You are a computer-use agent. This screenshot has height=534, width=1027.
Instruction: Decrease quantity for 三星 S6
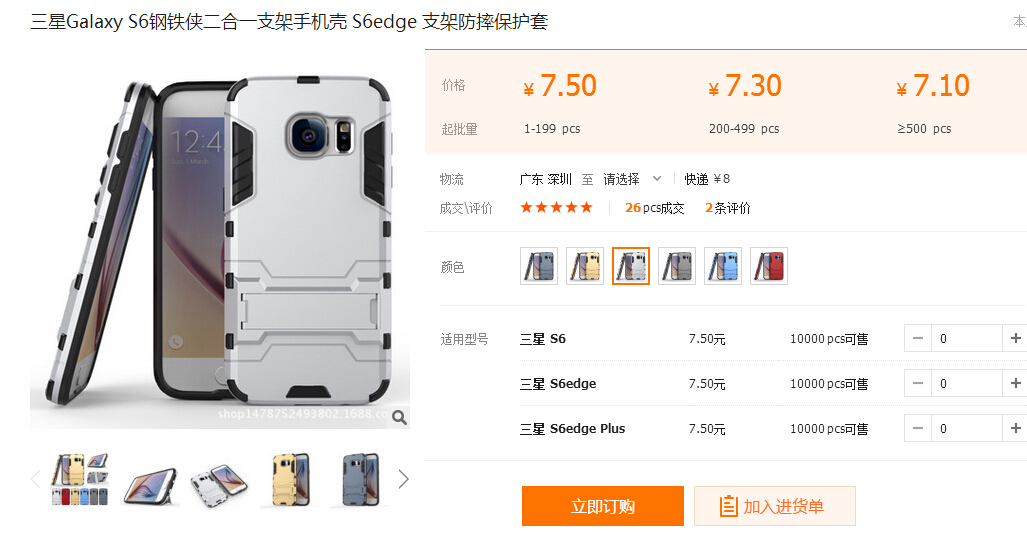pyautogui.click(x=918, y=338)
